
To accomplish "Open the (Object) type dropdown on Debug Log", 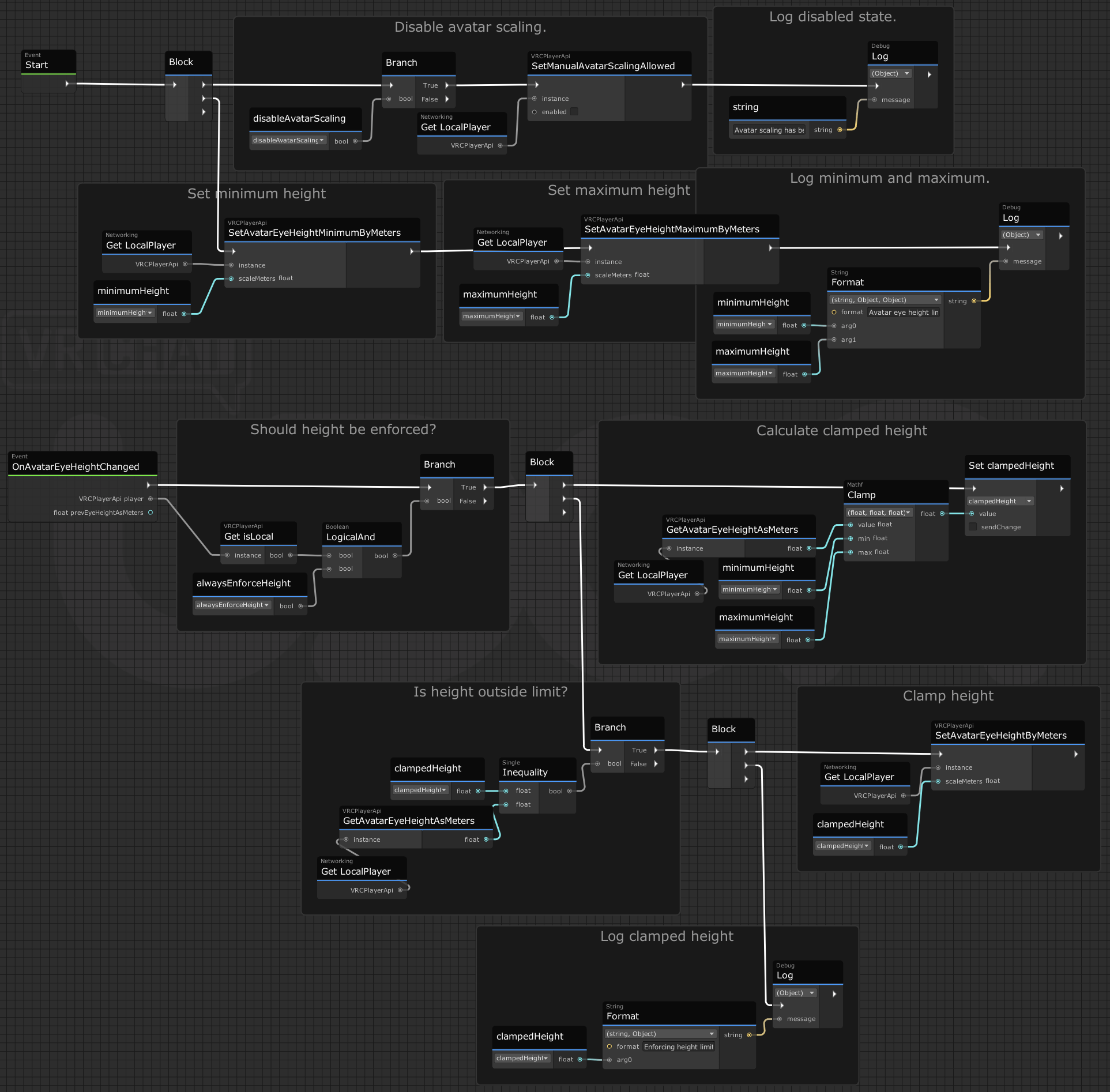I will click(x=890, y=73).
